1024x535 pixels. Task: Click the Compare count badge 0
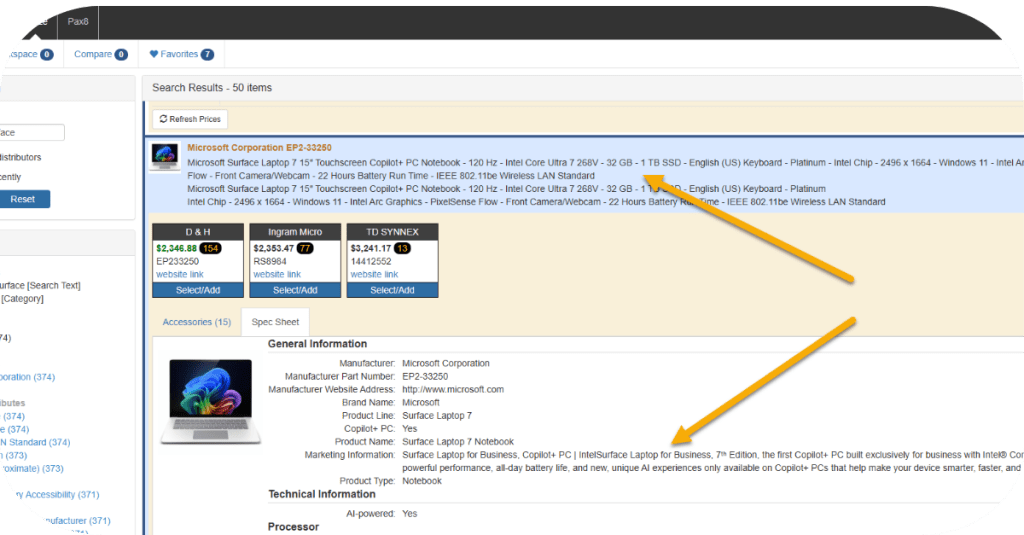121,54
